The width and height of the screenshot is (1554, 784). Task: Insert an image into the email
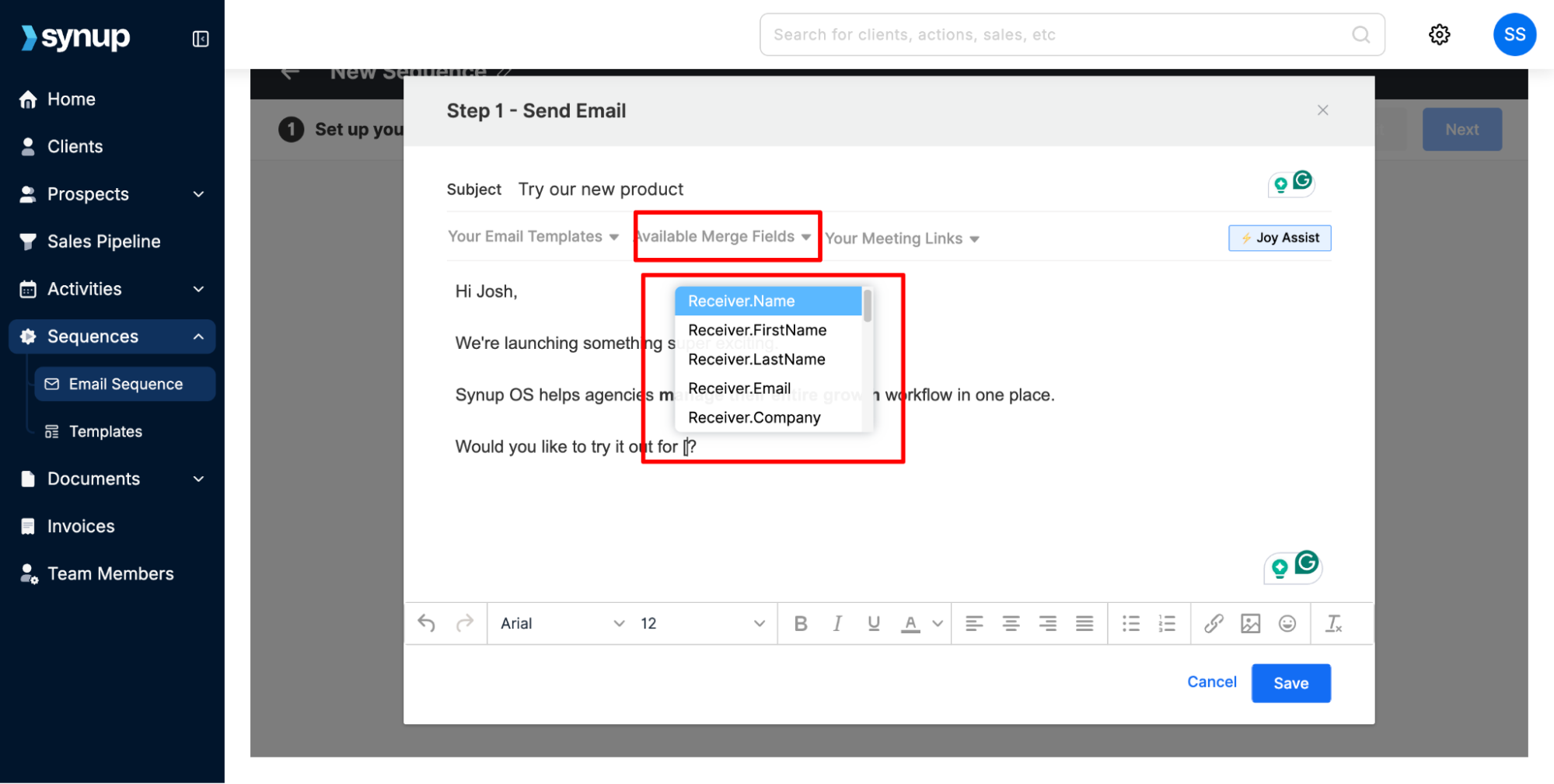pos(1250,623)
